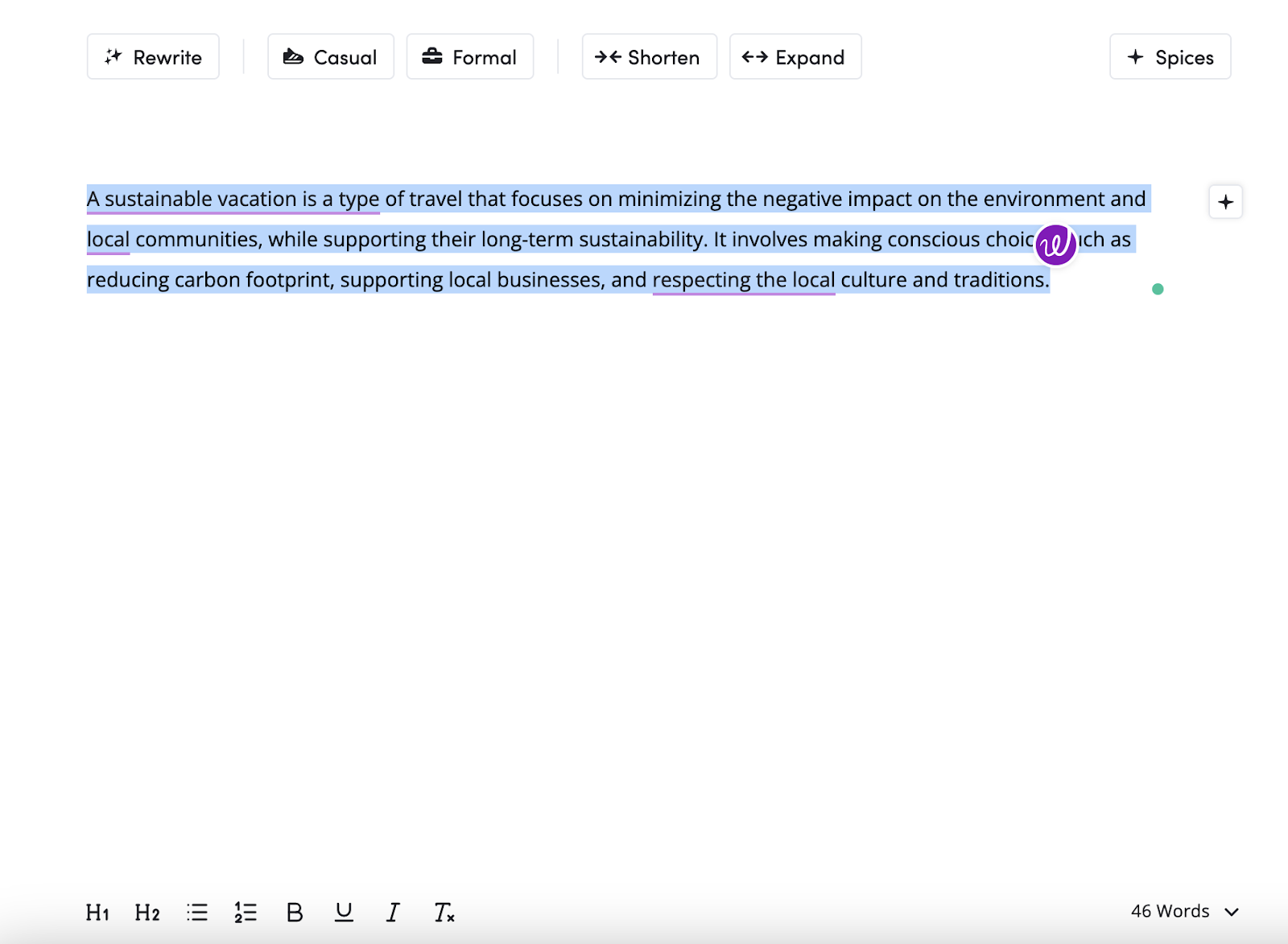Insert a numbered list
Image resolution: width=1288 pixels, height=944 pixels.
pyautogui.click(x=246, y=913)
